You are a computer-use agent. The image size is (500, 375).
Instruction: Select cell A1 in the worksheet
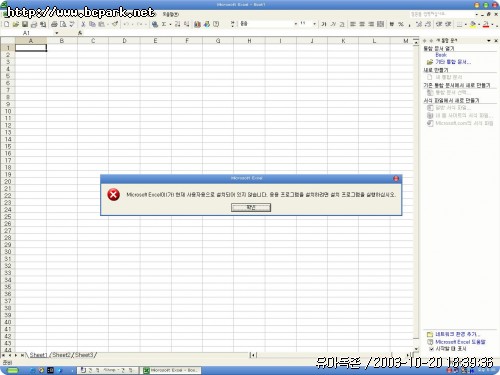pos(31,48)
